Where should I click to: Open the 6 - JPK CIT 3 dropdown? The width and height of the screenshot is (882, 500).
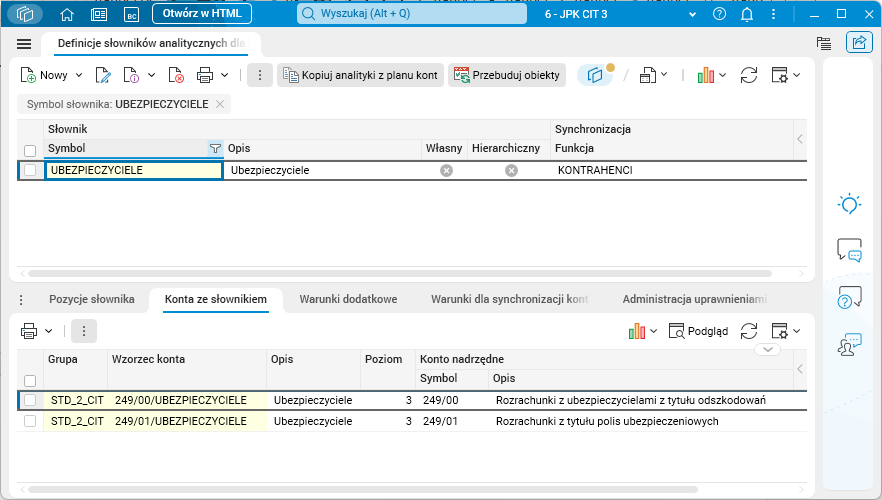tap(692, 14)
